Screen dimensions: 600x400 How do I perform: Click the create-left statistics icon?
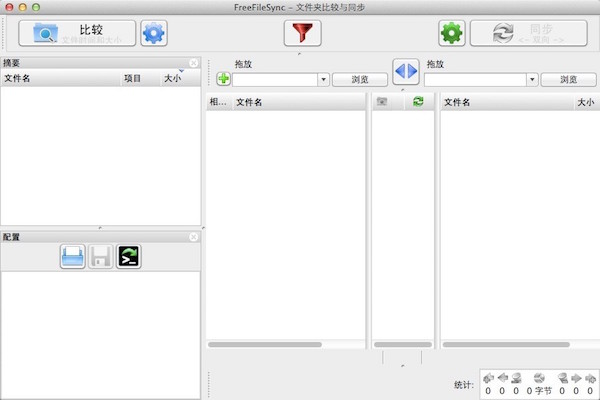click(x=488, y=378)
